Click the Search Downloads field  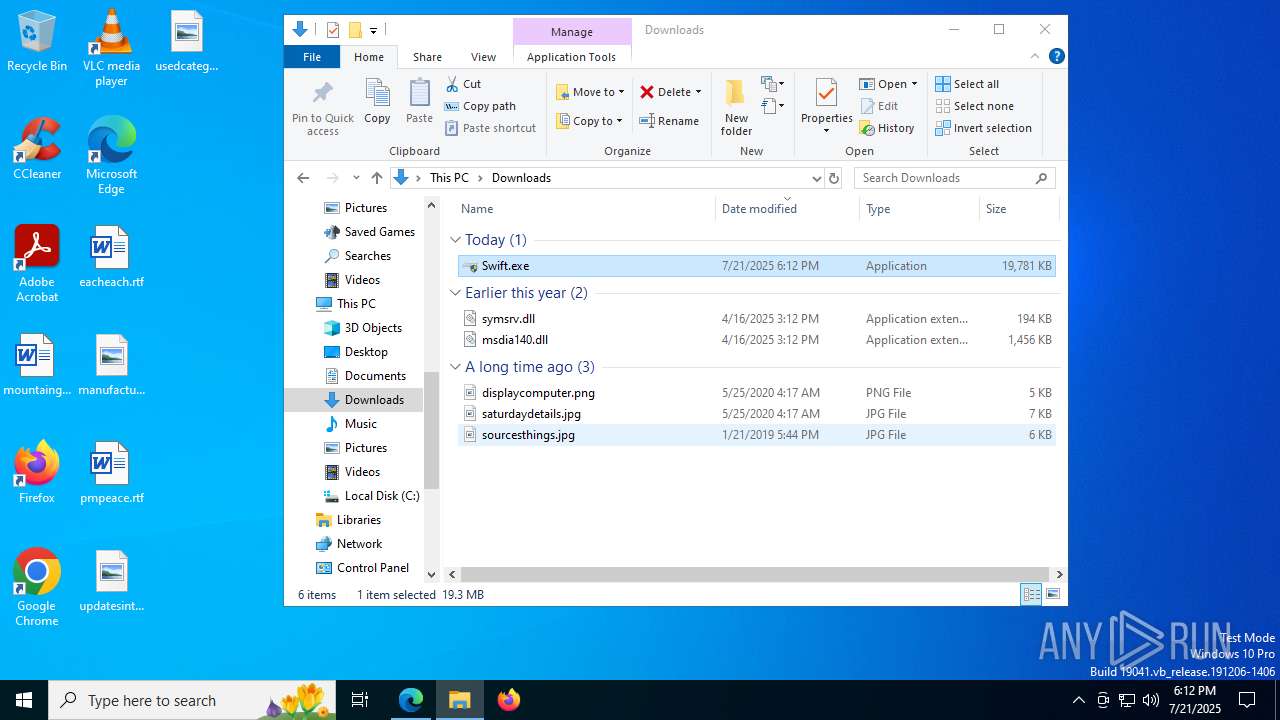point(953,178)
